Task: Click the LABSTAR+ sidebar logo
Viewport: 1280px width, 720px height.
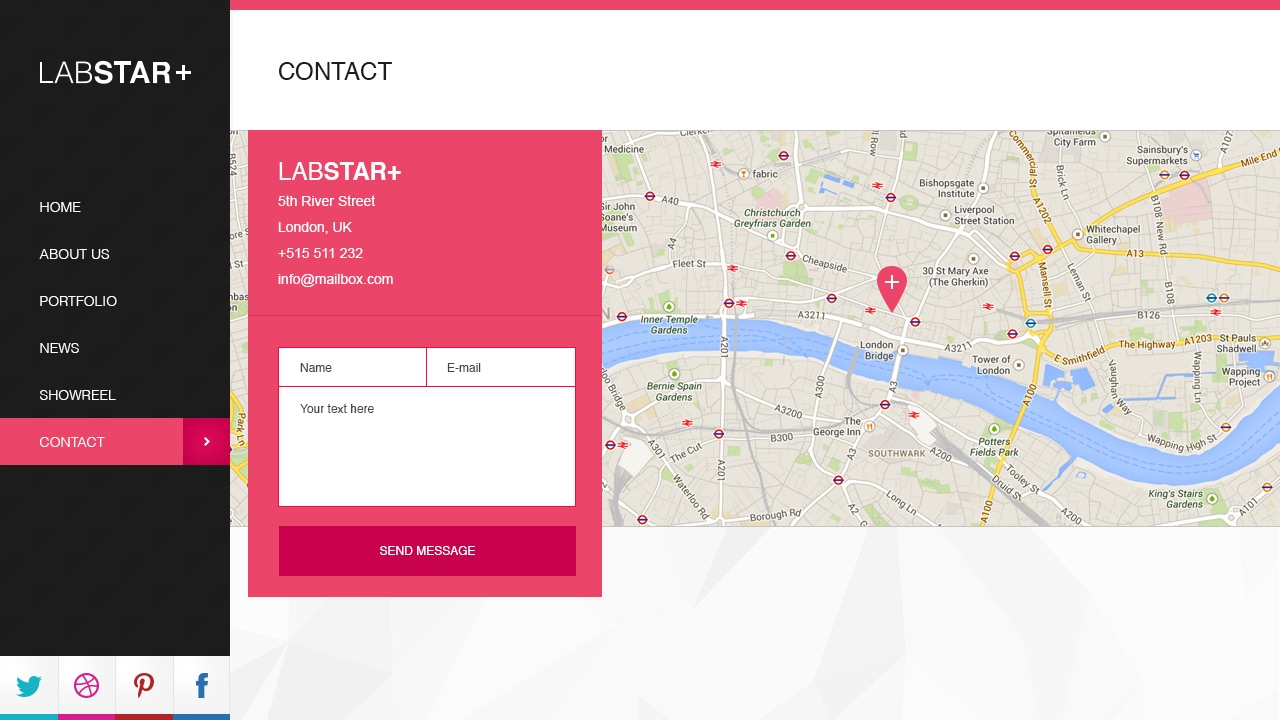Action: tap(115, 72)
